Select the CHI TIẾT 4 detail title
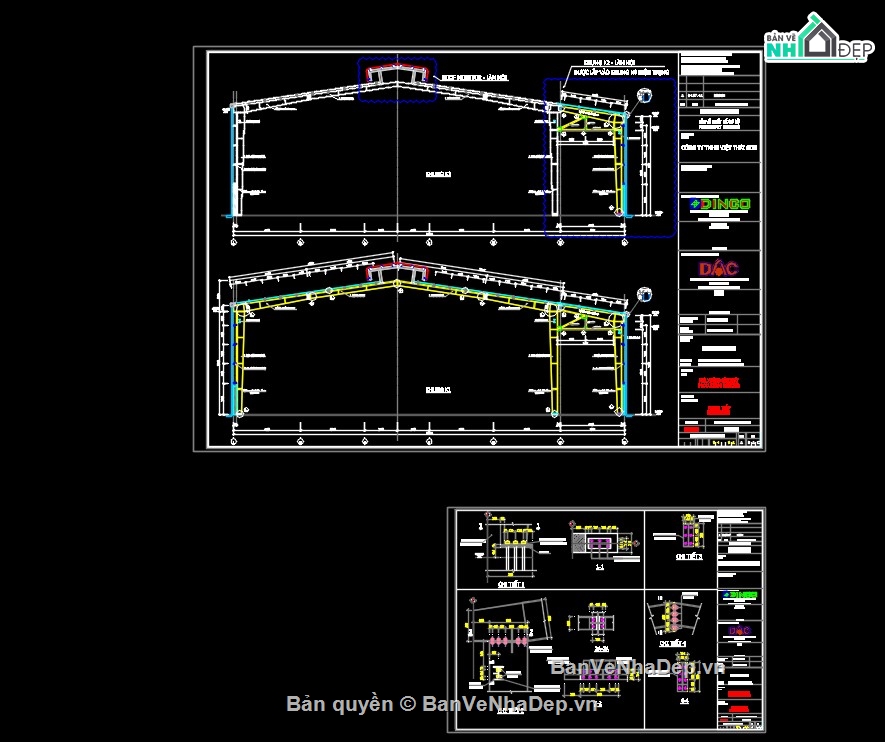Image resolution: width=885 pixels, height=742 pixels. 673,643
